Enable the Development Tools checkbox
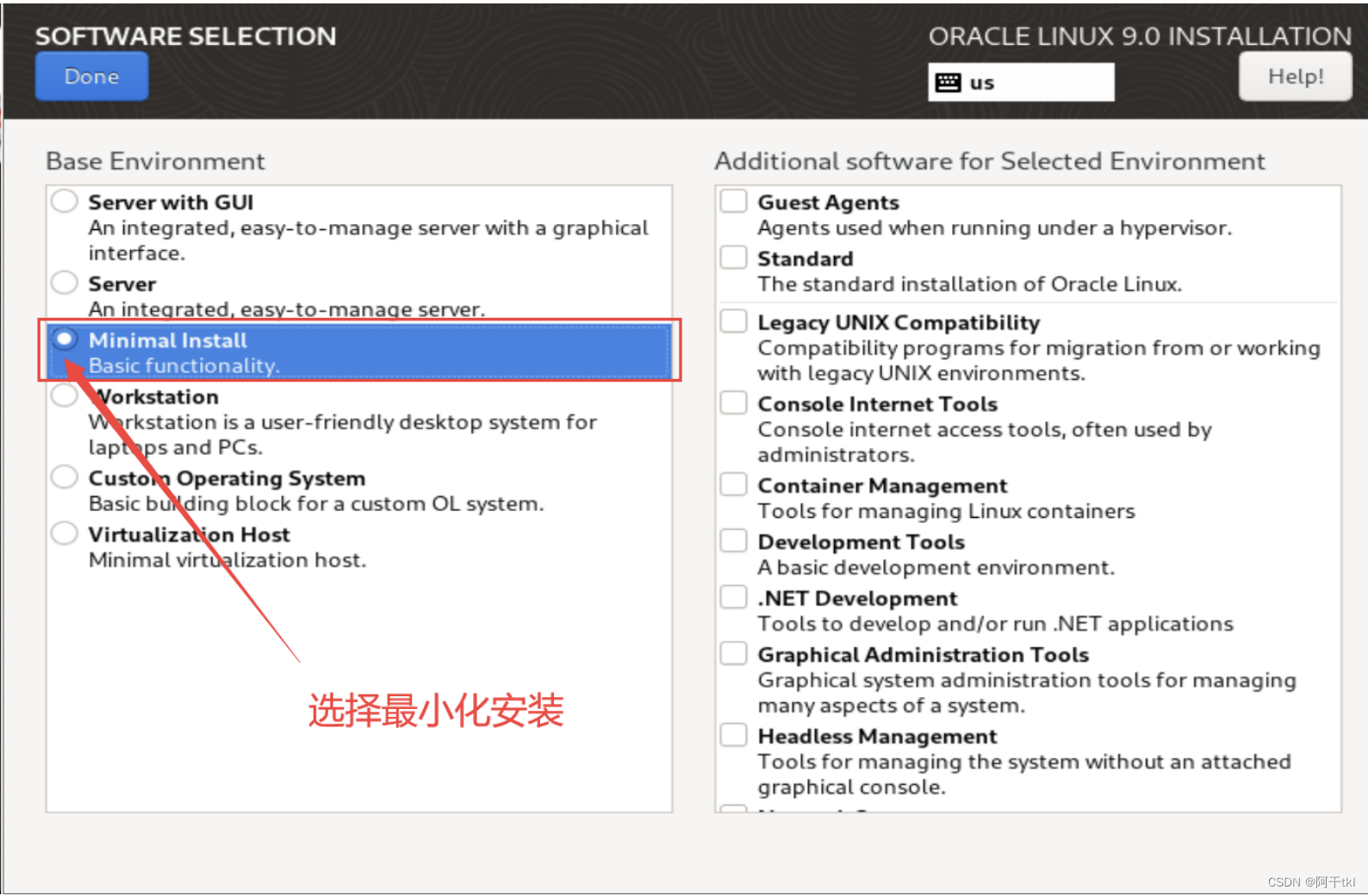Image resolution: width=1368 pixels, height=896 pixels. coord(733,540)
